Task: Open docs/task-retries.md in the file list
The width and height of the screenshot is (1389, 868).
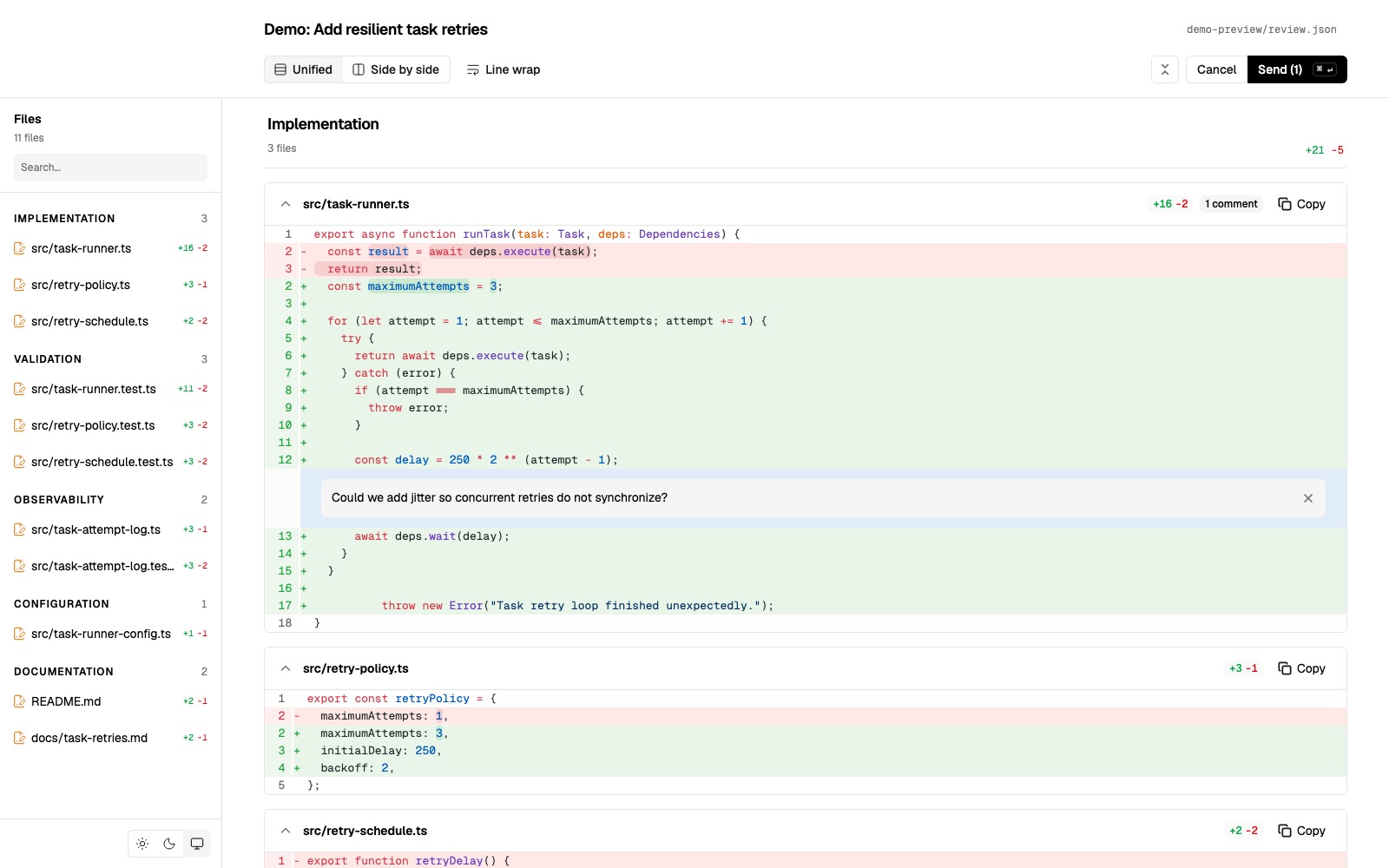Action: (x=110, y=738)
